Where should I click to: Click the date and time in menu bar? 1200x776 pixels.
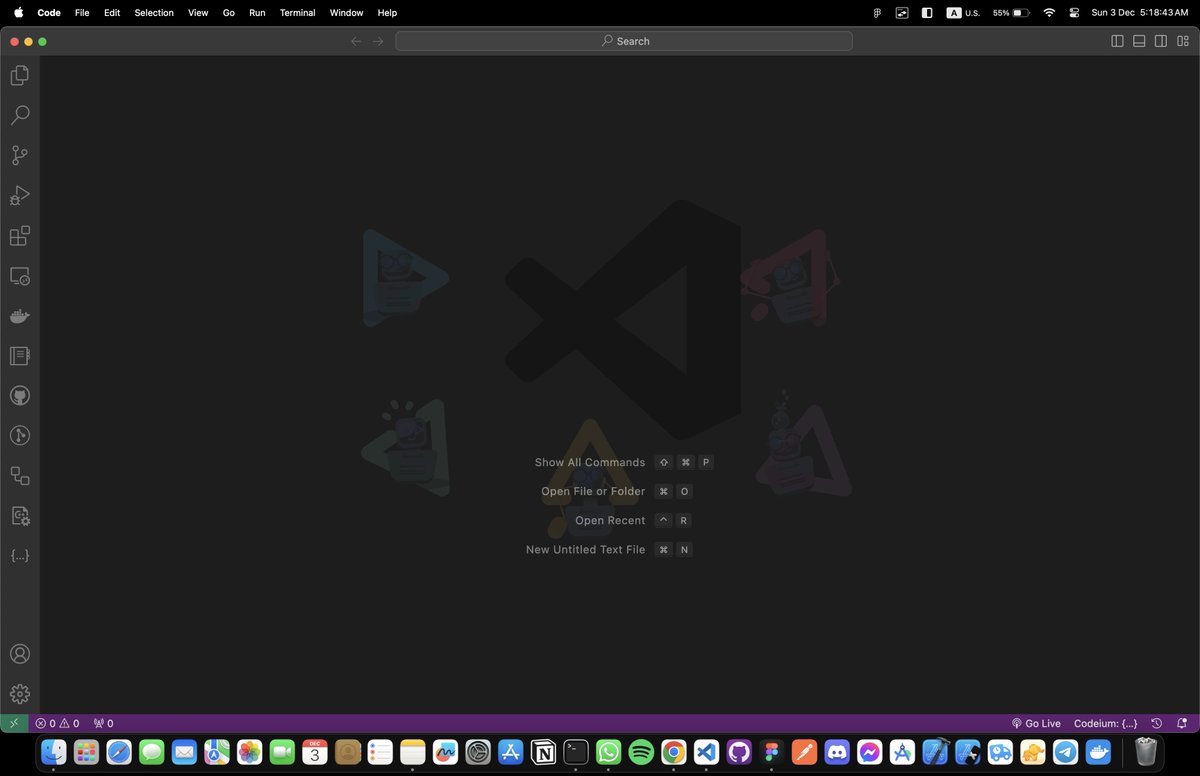click(x=1139, y=13)
